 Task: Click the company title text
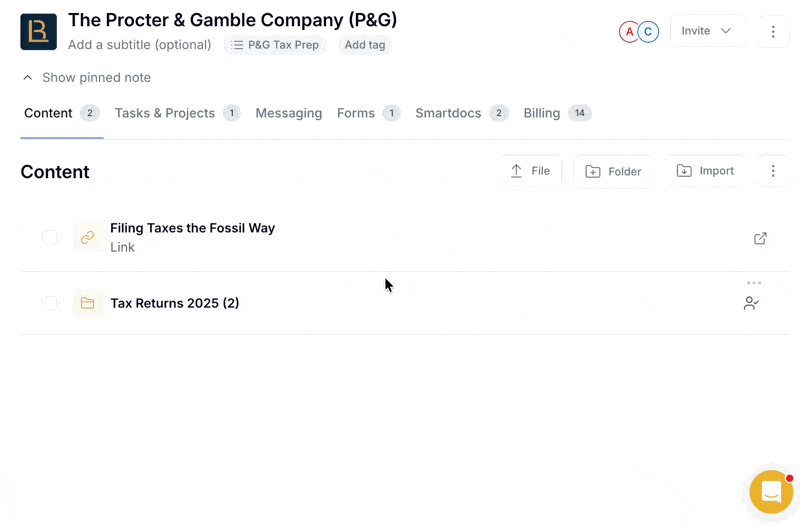[233, 20]
